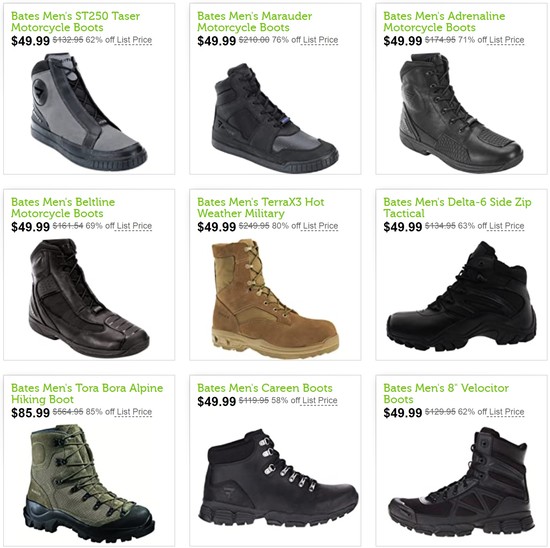Open Bates Men's TerraX3 Hot Weather Military link
This screenshot has height=548, width=550.
point(261,207)
